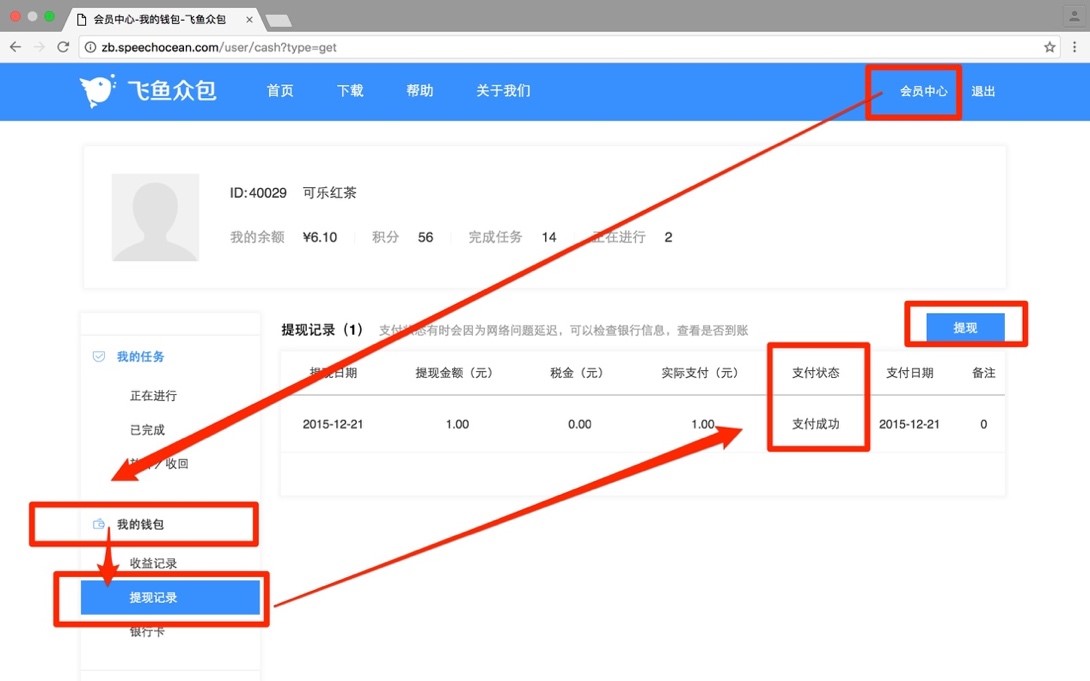The height and width of the screenshot is (681, 1090).
Task: Click the 积分 value 56
Action: (x=425, y=237)
